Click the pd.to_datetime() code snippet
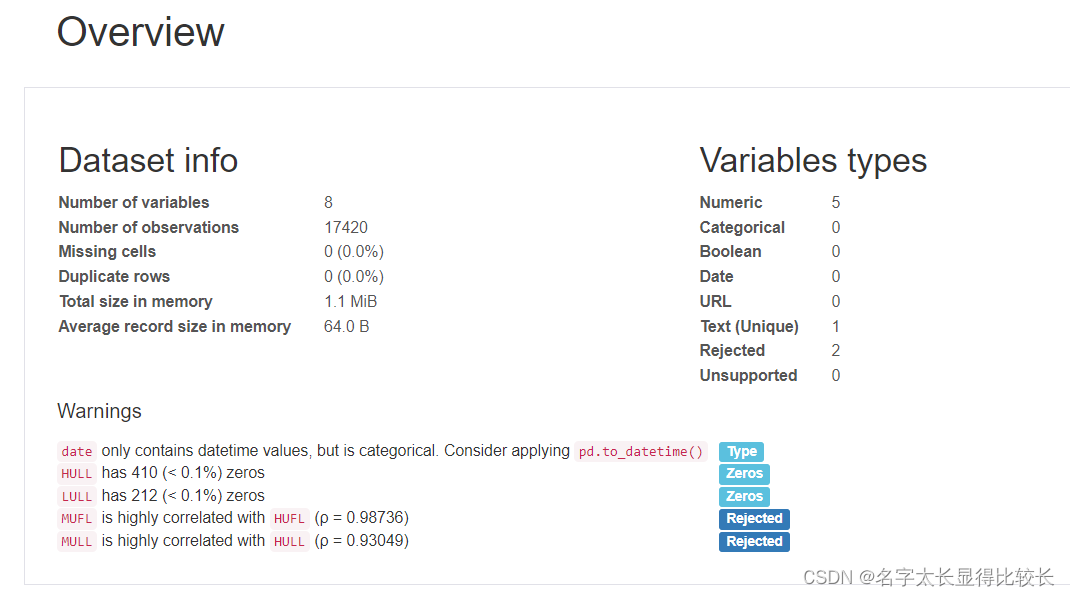1070x597 pixels. (x=641, y=452)
